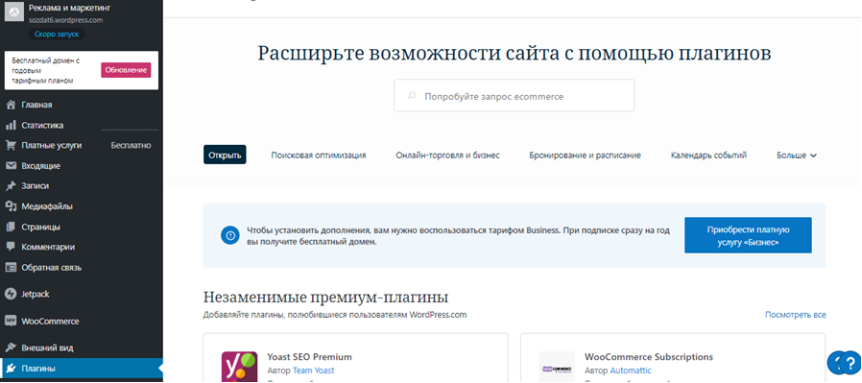862x383 pixels.
Task: Open the Yoast SEO Premium plugin logo
Action: coord(239,366)
